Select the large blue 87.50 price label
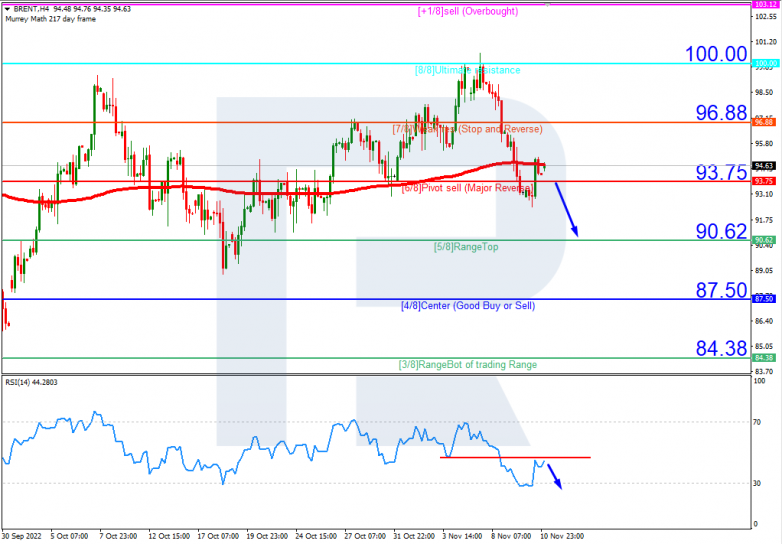The width and height of the screenshot is (782, 544). pos(722,290)
